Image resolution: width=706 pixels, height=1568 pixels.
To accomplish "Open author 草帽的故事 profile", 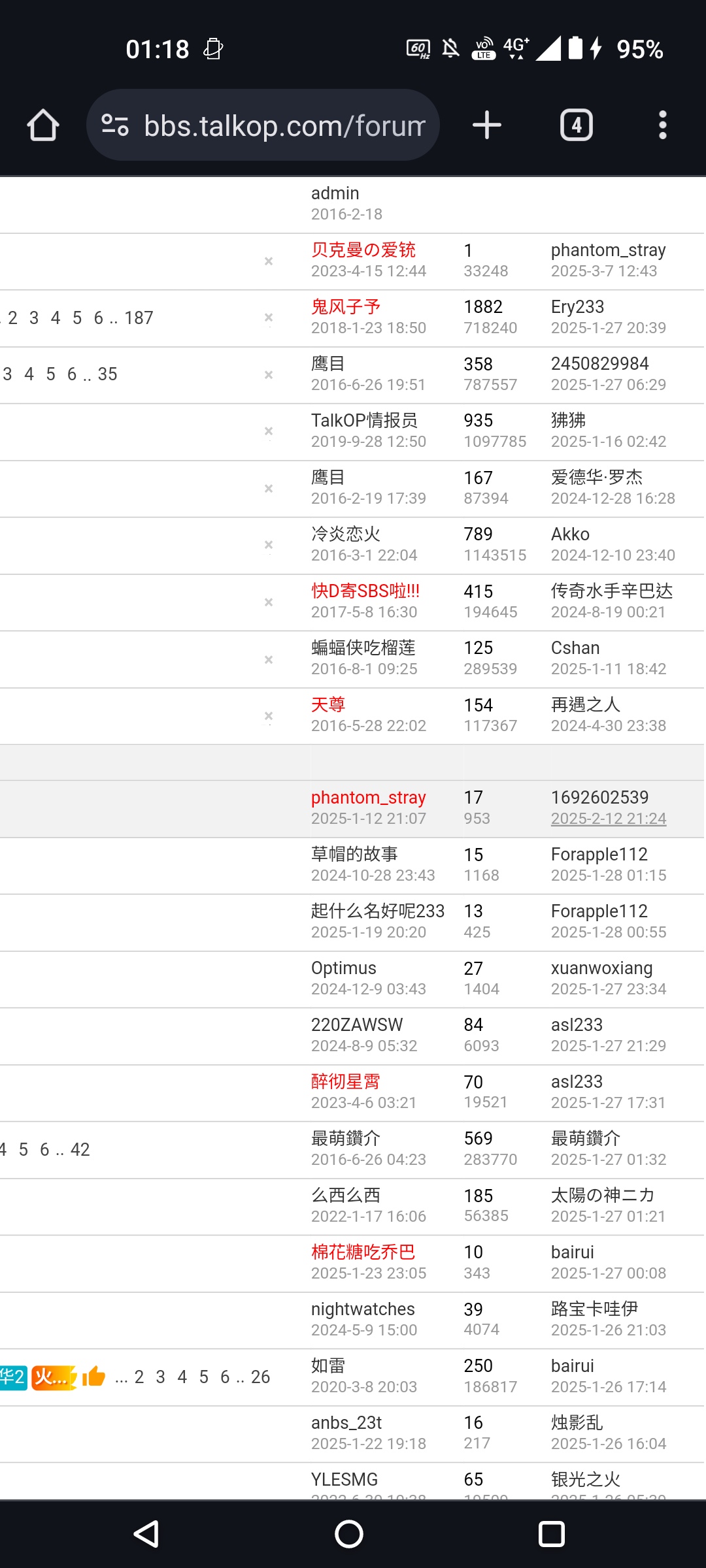I will (354, 854).
